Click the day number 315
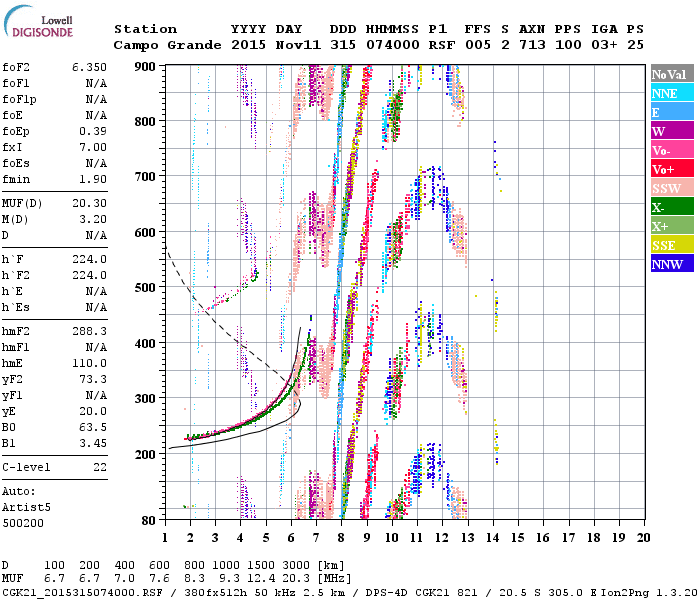 pos(343,45)
